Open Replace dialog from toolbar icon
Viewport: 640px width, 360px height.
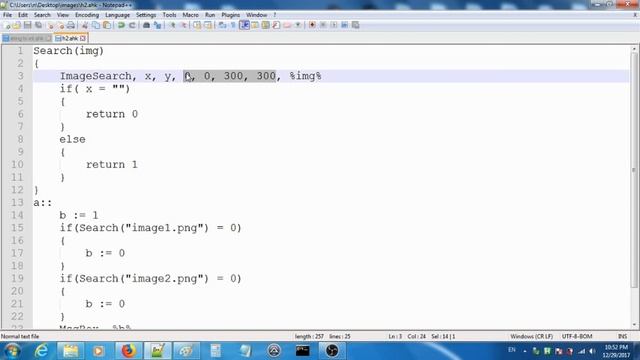point(157,25)
